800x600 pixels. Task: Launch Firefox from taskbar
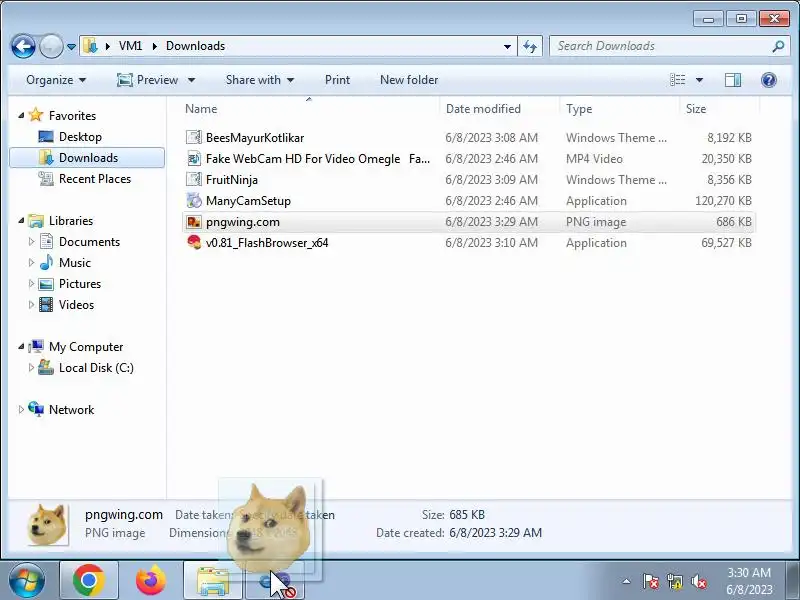[151, 581]
